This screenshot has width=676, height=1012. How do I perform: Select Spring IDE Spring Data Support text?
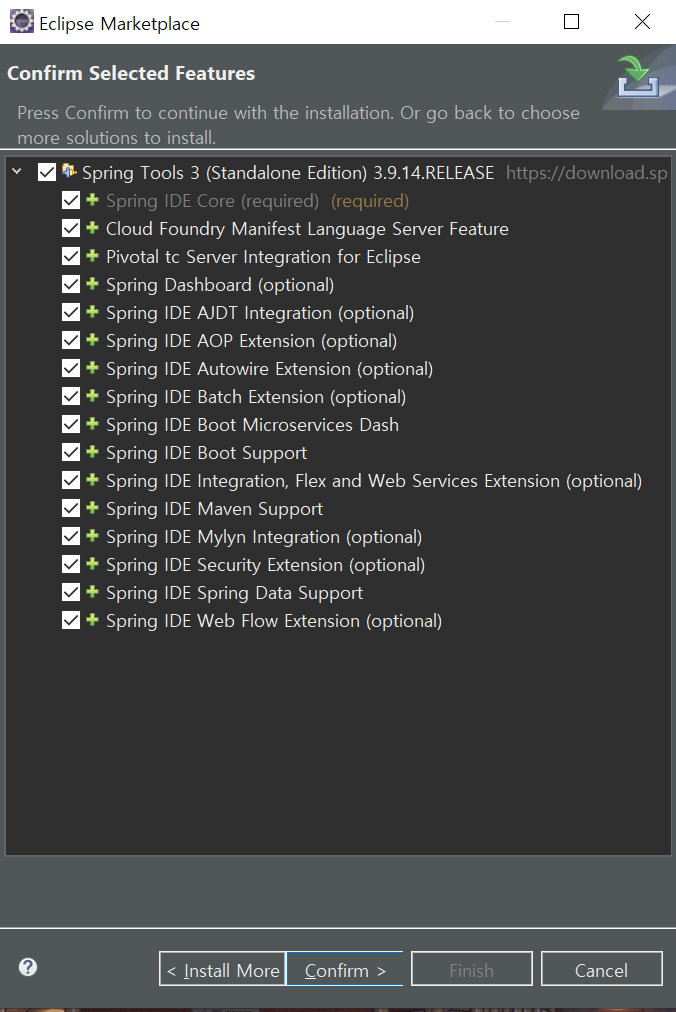click(234, 593)
